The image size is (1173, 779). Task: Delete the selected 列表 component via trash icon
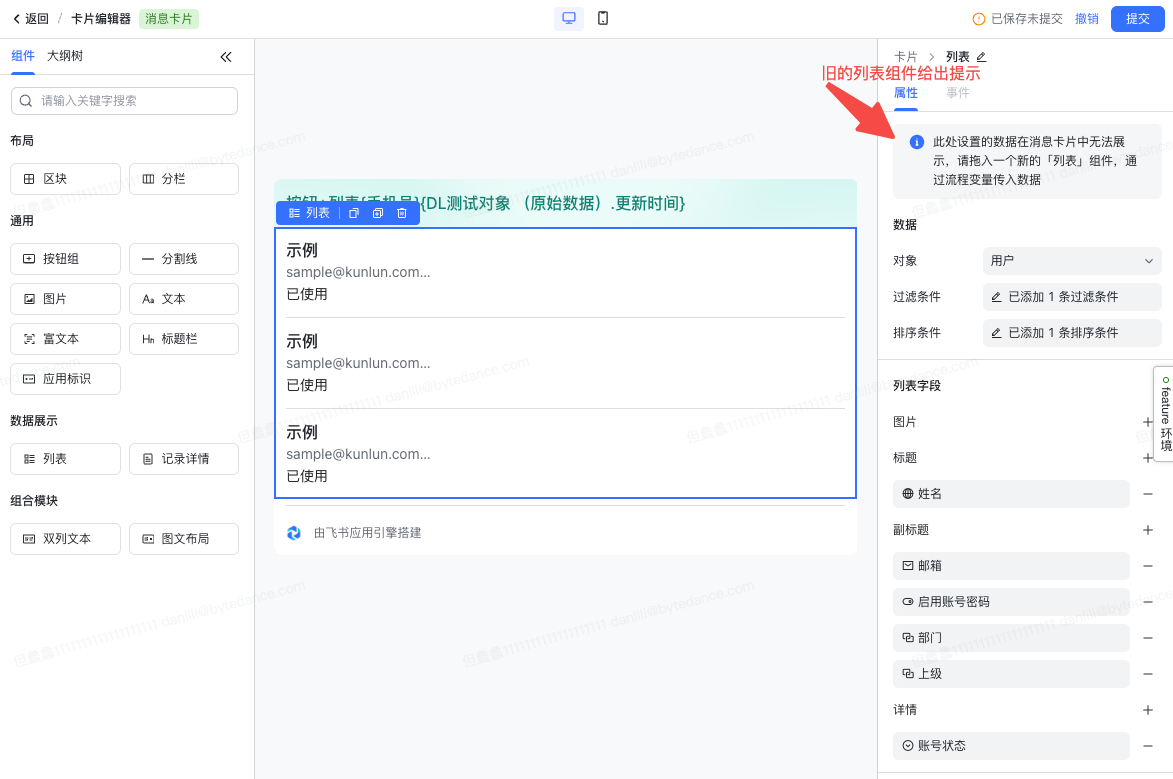coord(402,213)
